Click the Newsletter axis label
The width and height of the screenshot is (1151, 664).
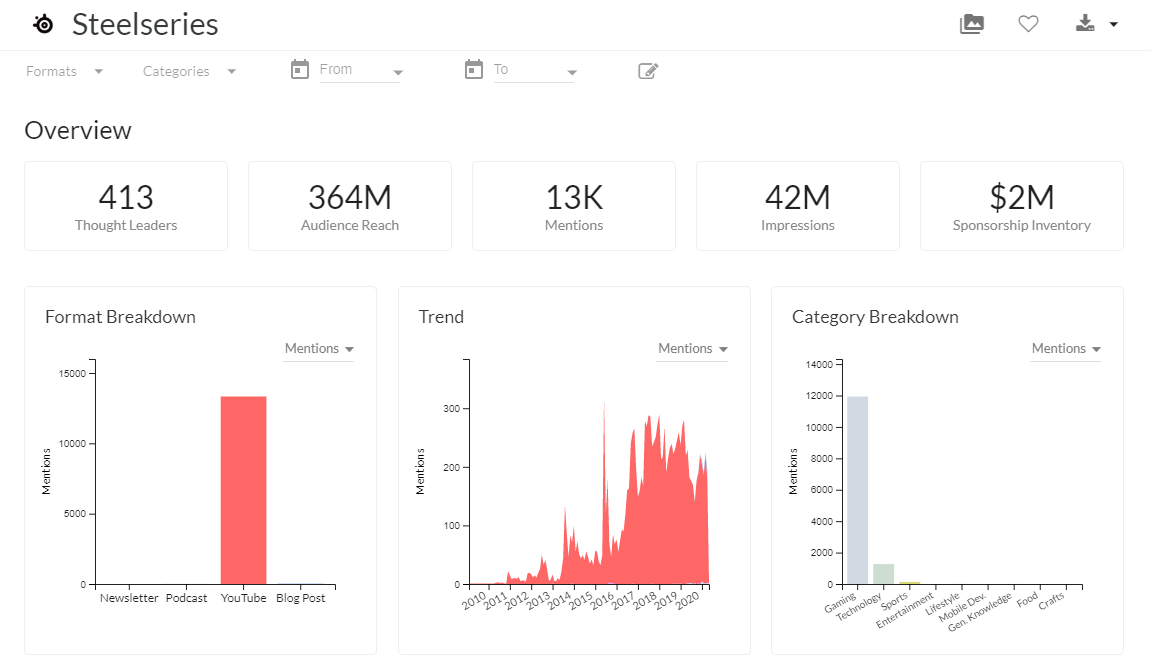coord(129,598)
